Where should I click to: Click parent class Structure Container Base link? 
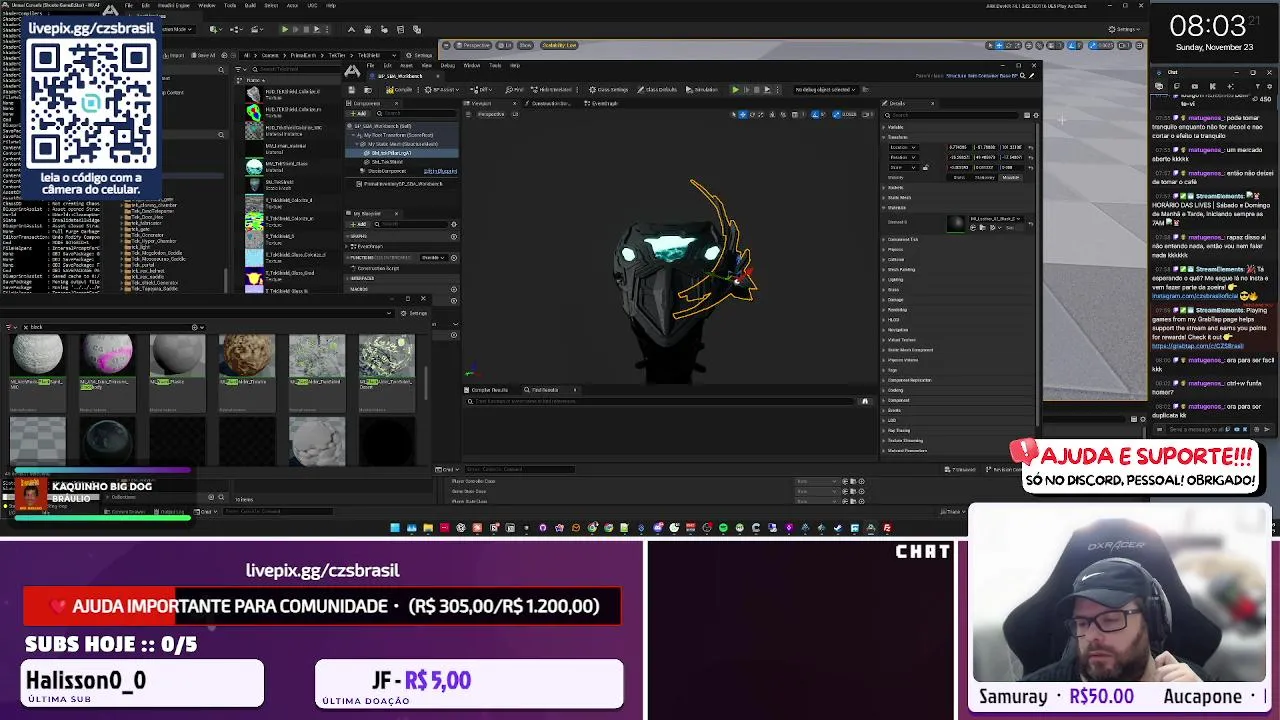982,76
